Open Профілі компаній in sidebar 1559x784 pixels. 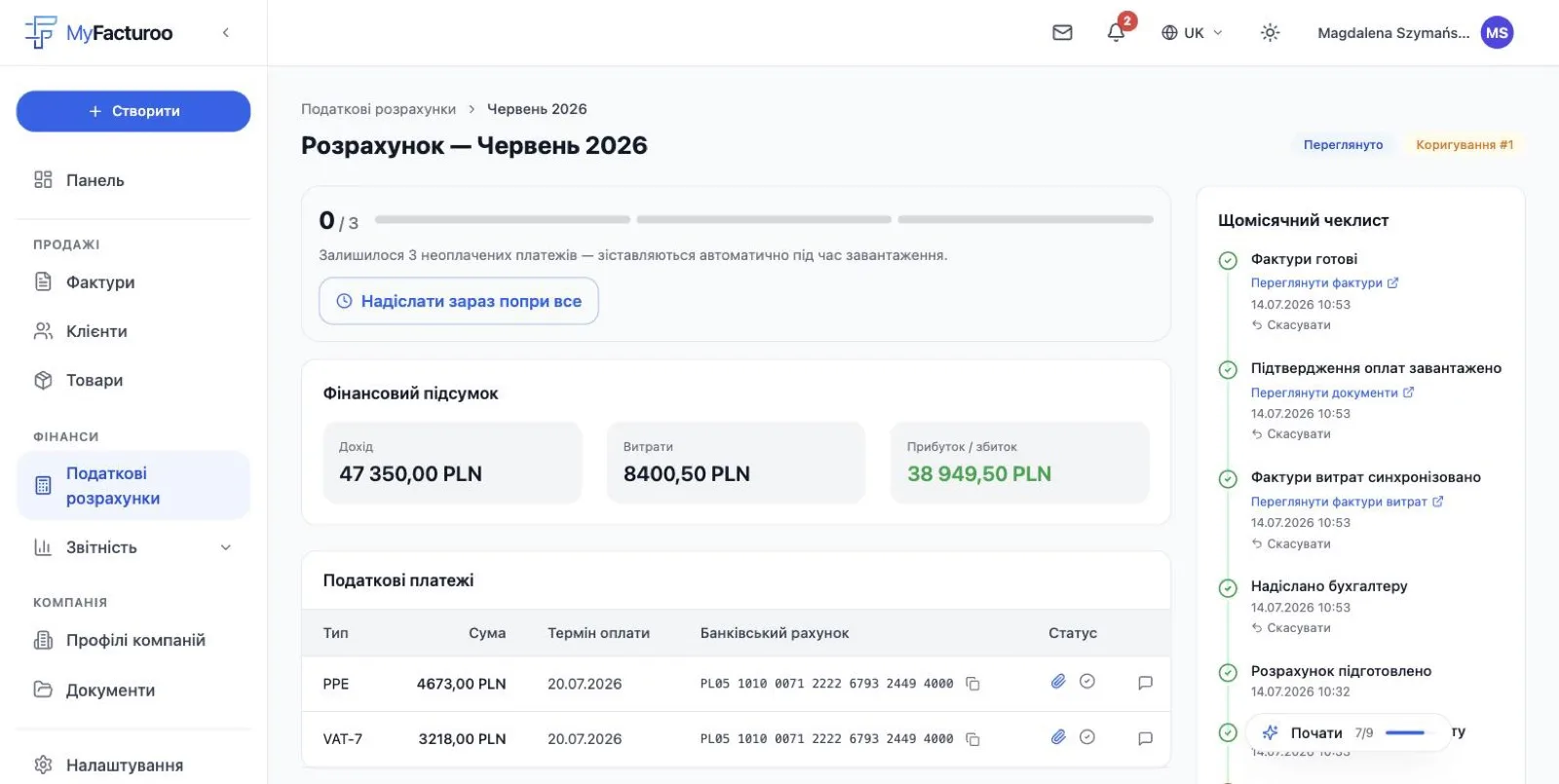pyautogui.click(x=133, y=640)
